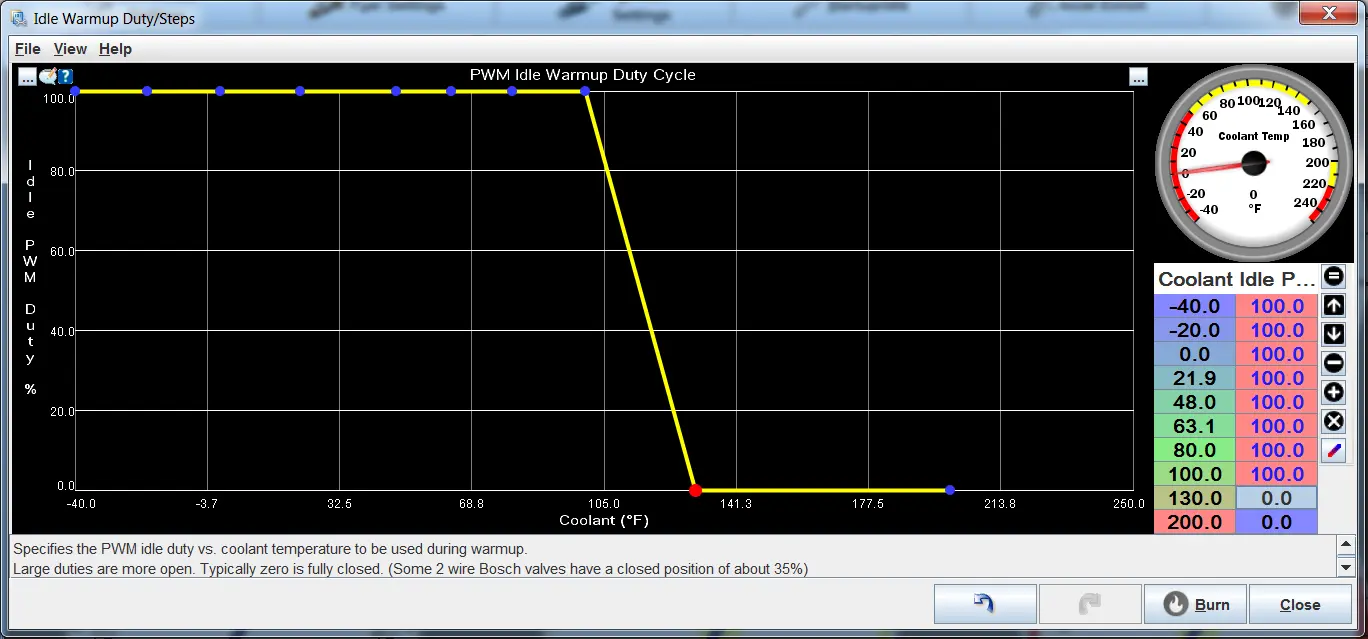Select the red curve point at 130 °F

[x=695, y=490]
